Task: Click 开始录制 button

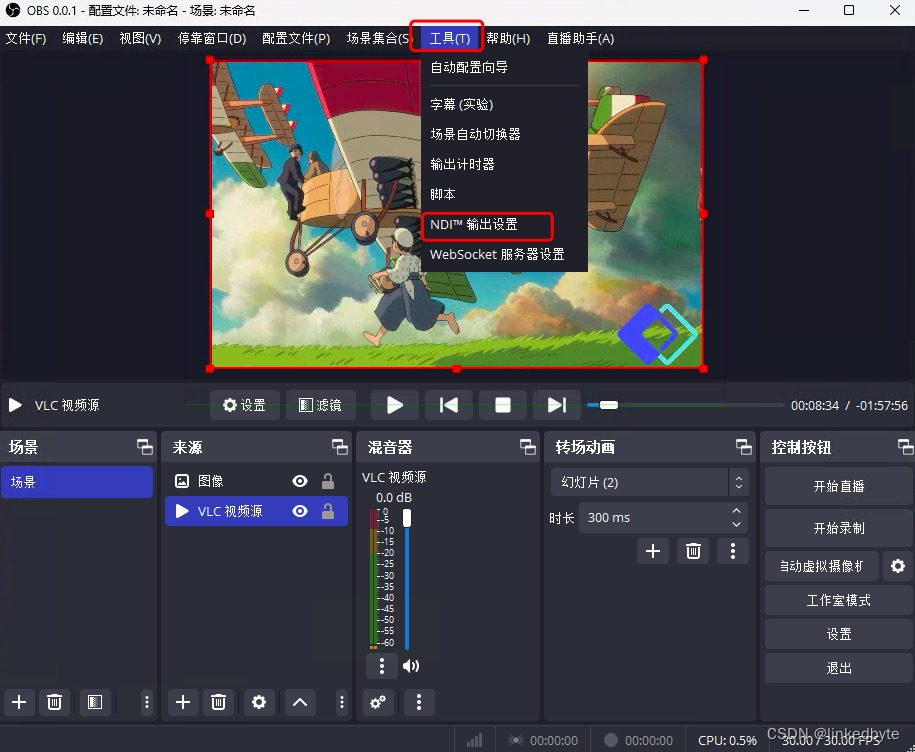Action: click(x=839, y=529)
